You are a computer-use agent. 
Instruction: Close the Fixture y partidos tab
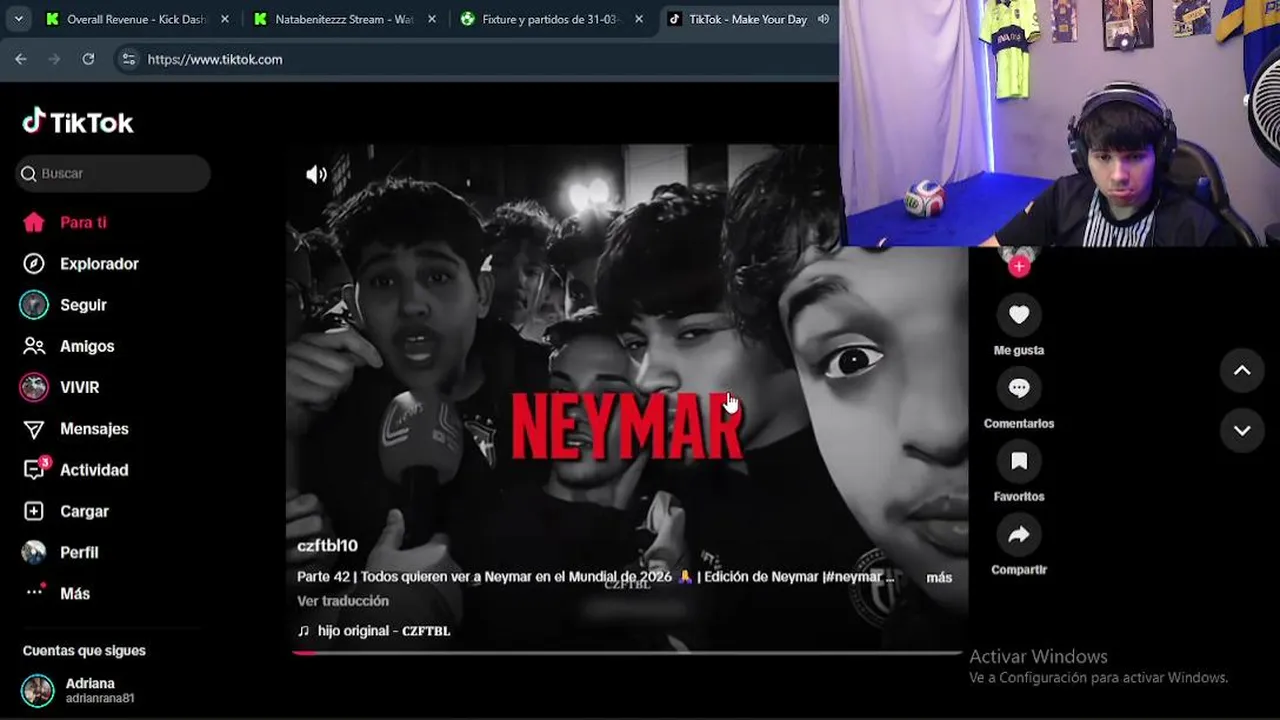click(x=639, y=19)
